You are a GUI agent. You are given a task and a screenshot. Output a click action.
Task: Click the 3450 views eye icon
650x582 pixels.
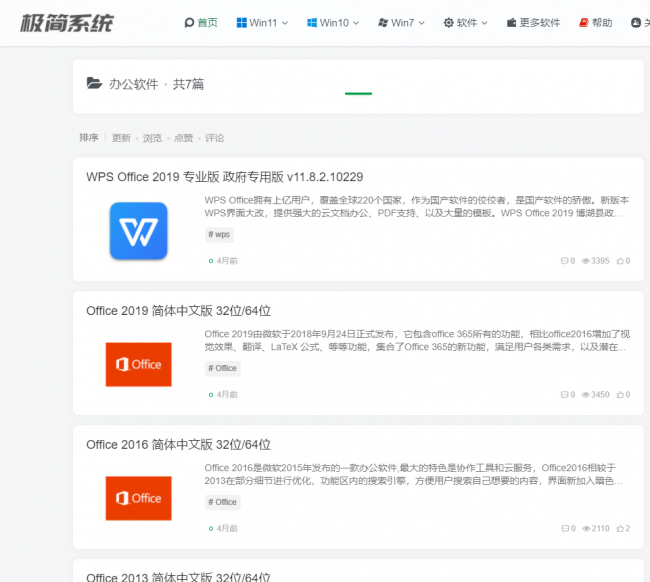(586, 395)
